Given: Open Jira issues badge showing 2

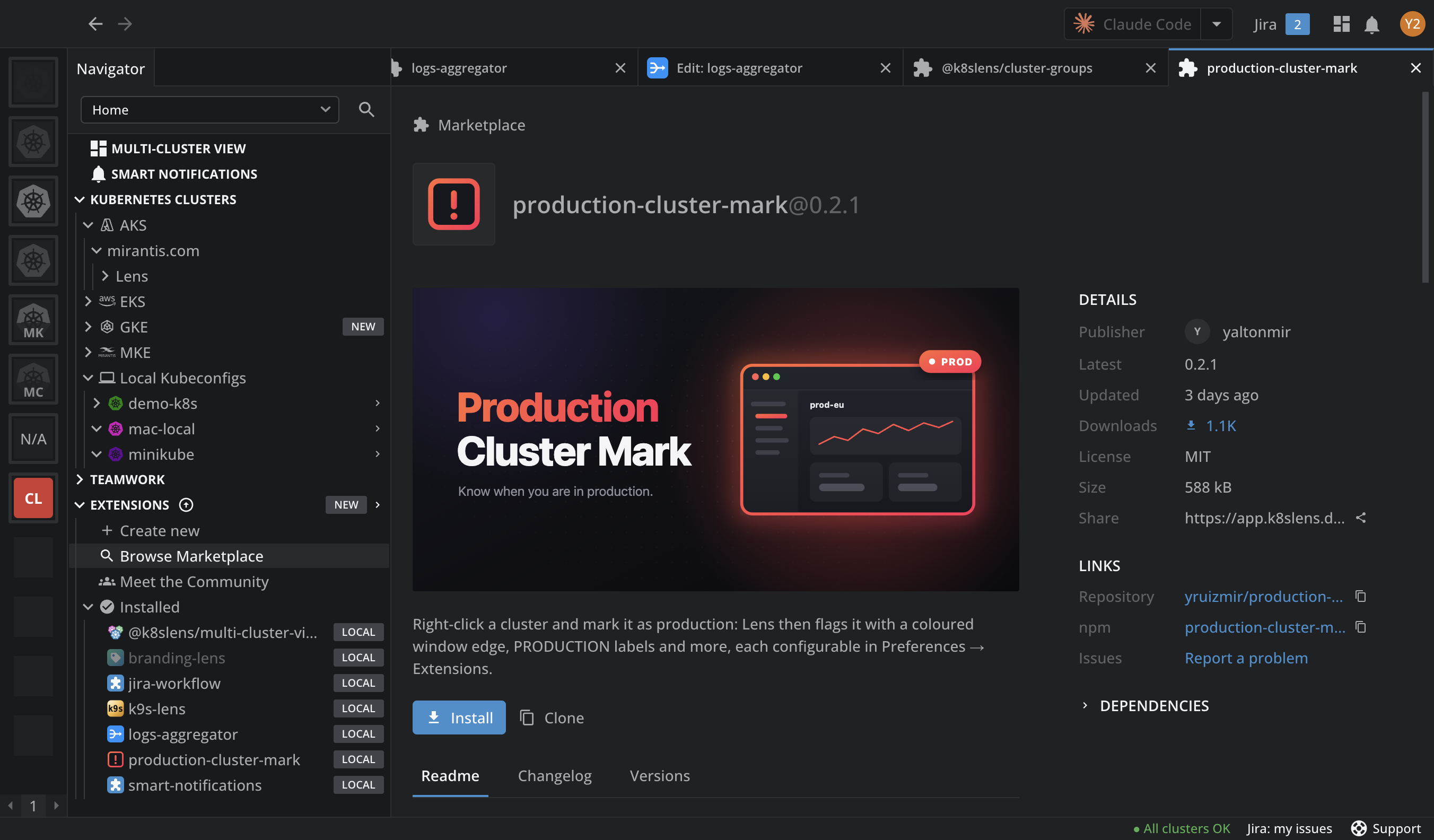Looking at the screenshot, I should point(1297,24).
